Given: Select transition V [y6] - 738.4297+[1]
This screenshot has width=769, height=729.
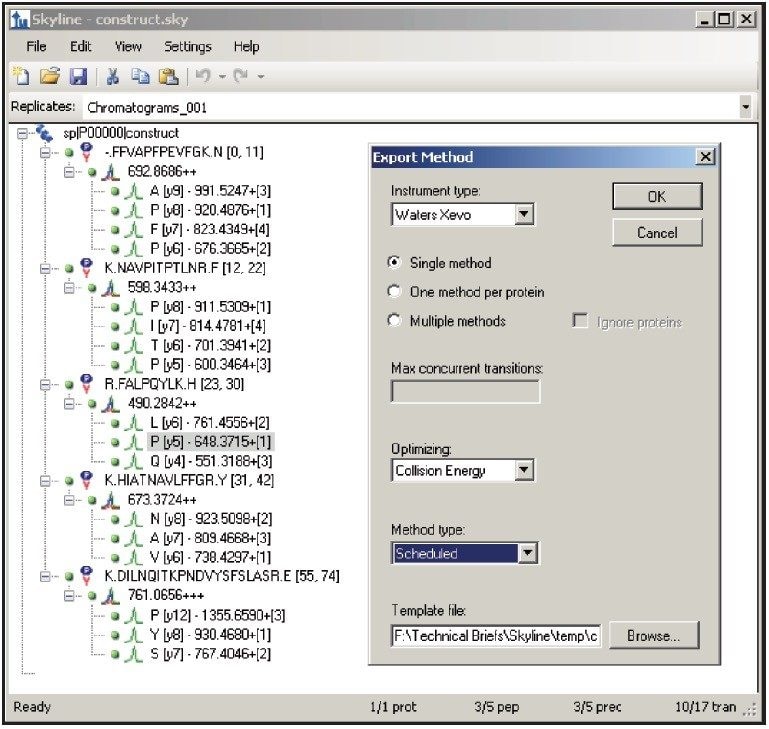Looking at the screenshot, I should [210, 557].
